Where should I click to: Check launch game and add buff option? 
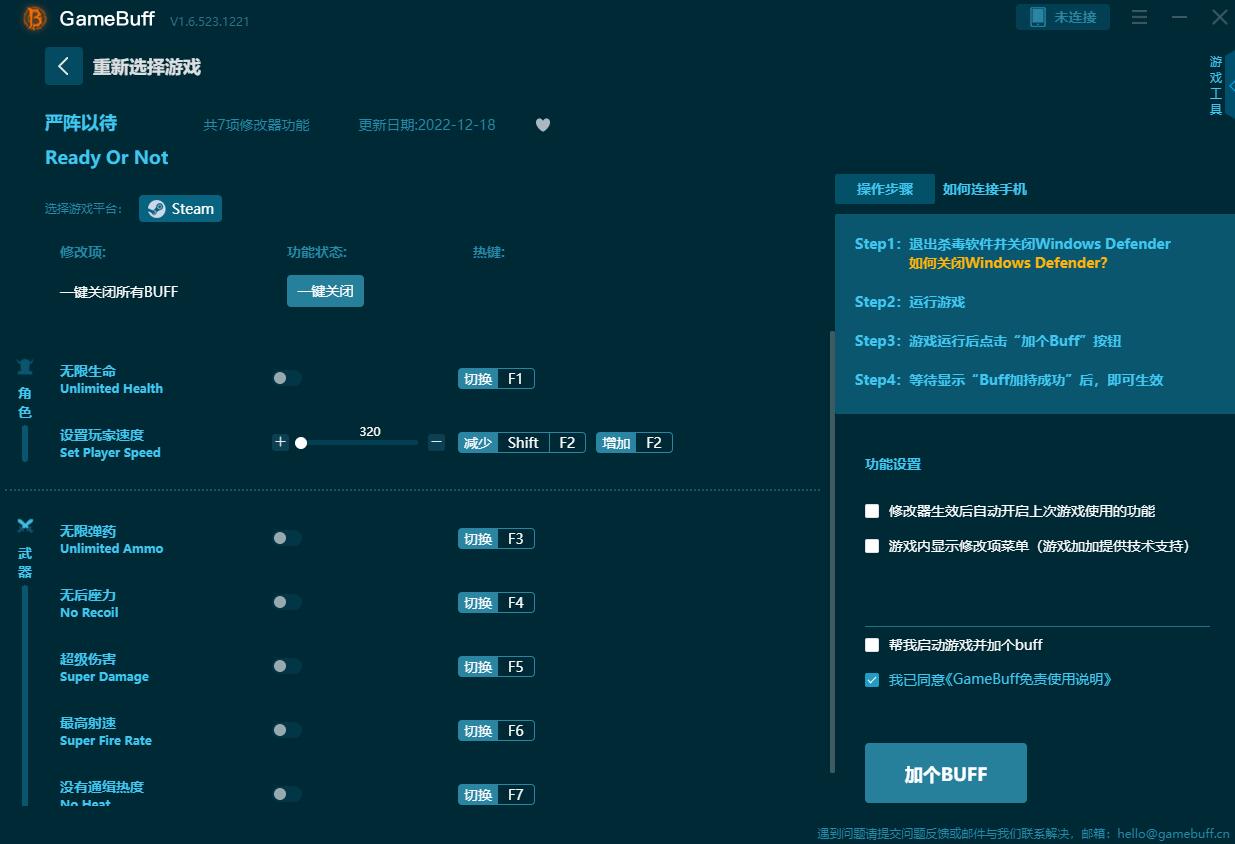coord(872,645)
